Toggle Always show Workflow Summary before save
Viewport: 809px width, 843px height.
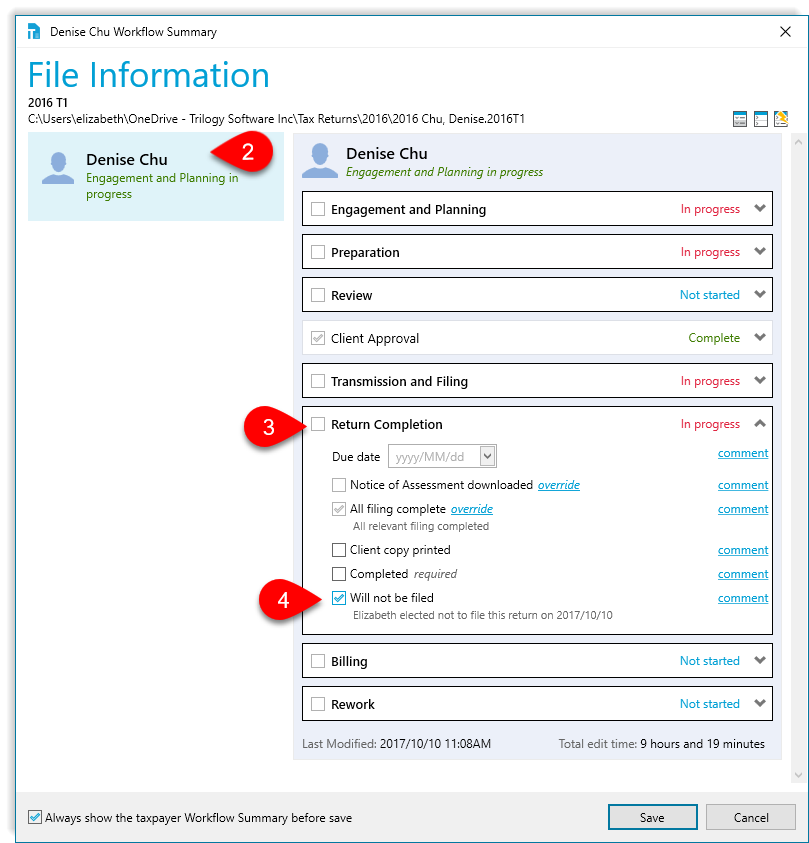pos(35,817)
